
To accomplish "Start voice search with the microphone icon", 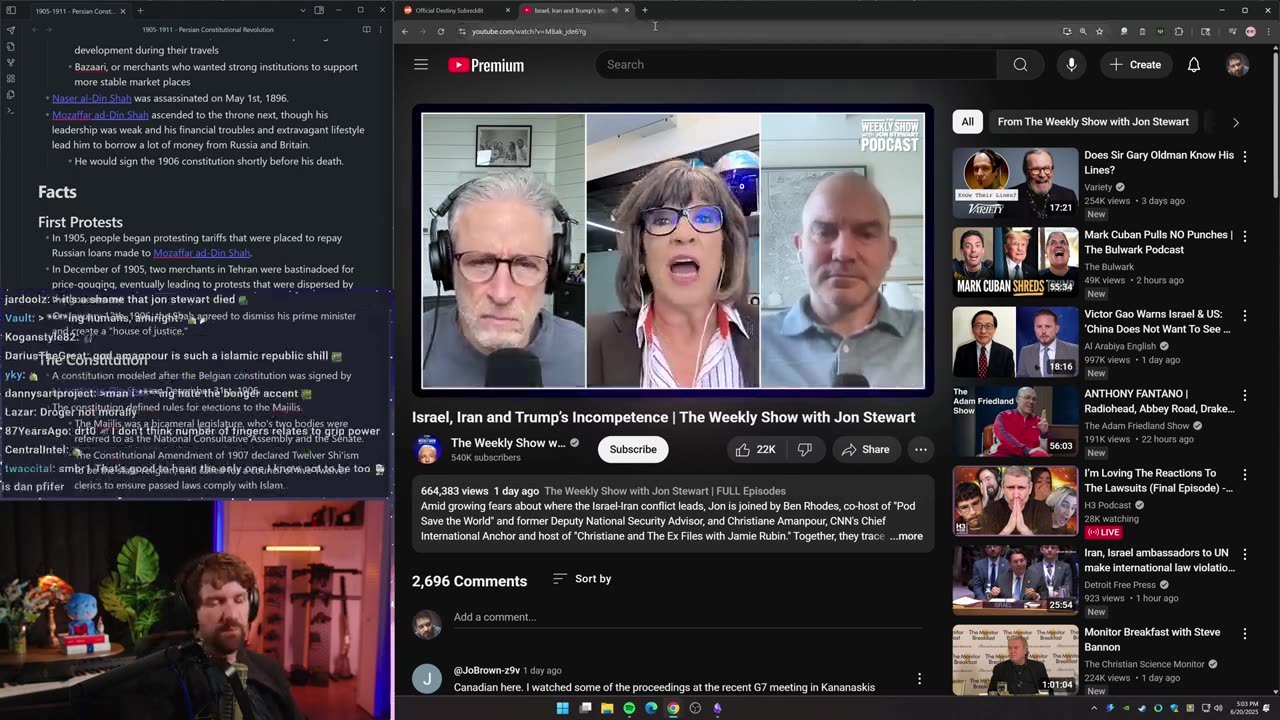I will point(1071,65).
